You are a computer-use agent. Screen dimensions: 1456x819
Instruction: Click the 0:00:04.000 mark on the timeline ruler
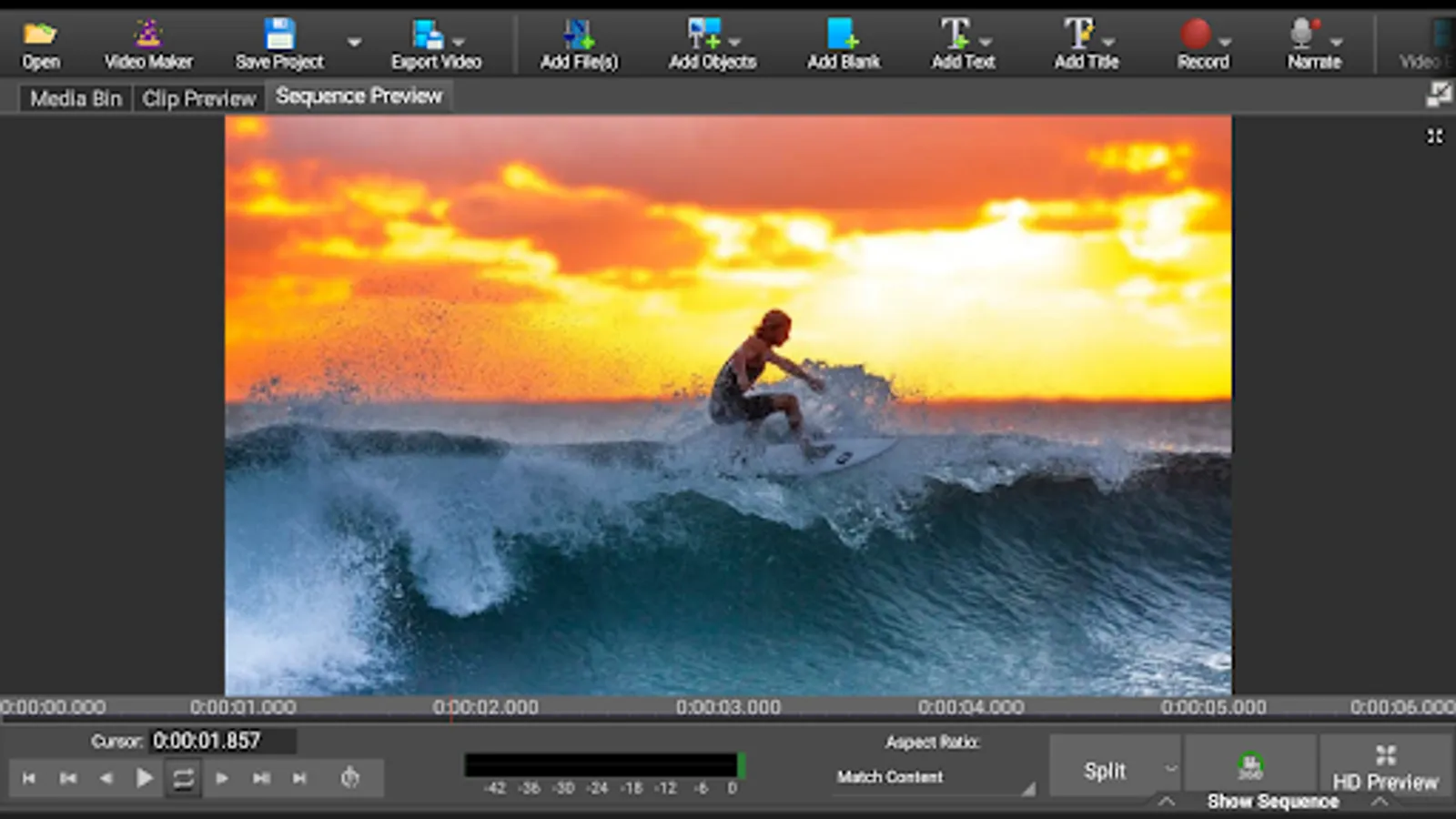click(x=970, y=707)
